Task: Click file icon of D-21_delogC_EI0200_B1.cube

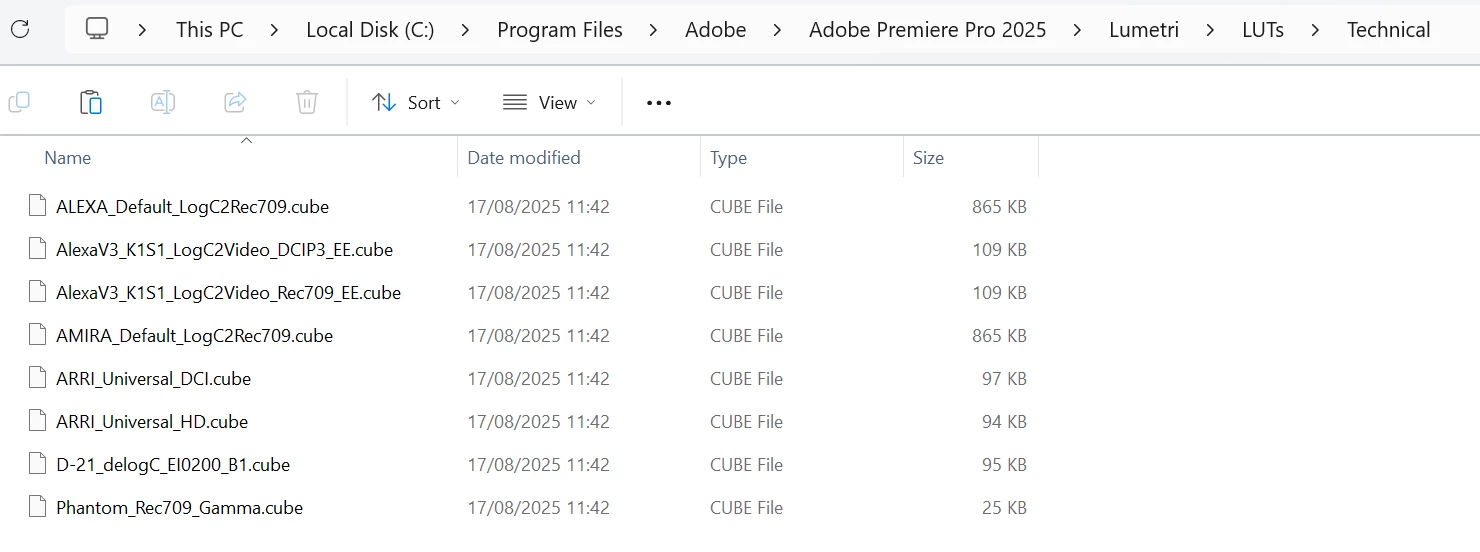Action: click(x=38, y=465)
